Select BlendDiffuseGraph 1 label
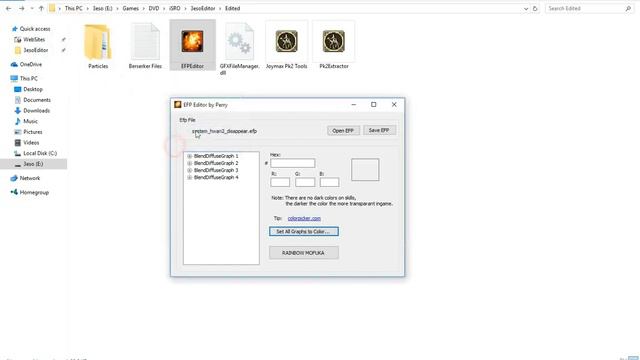The width and height of the screenshot is (640, 360). [x=216, y=156]
